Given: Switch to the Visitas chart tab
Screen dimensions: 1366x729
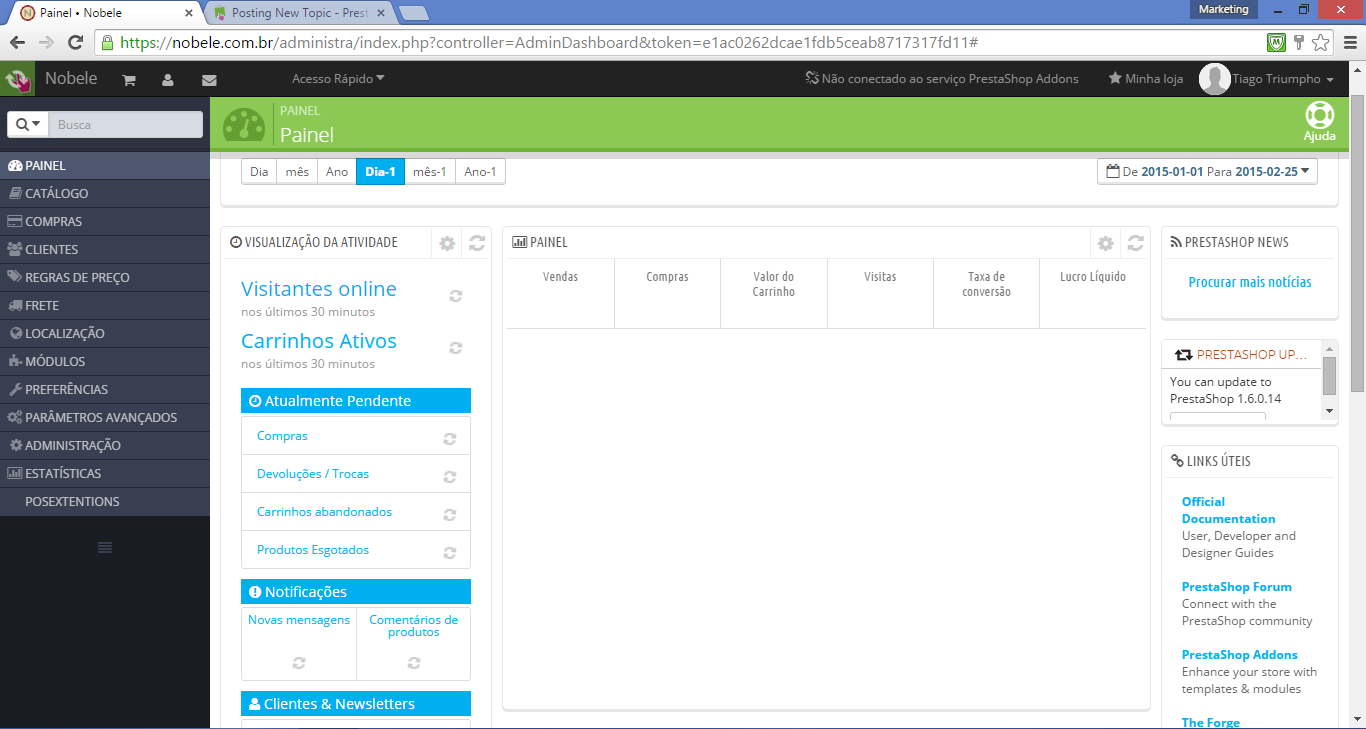Looking at the screenshot, I should [880, 293].
